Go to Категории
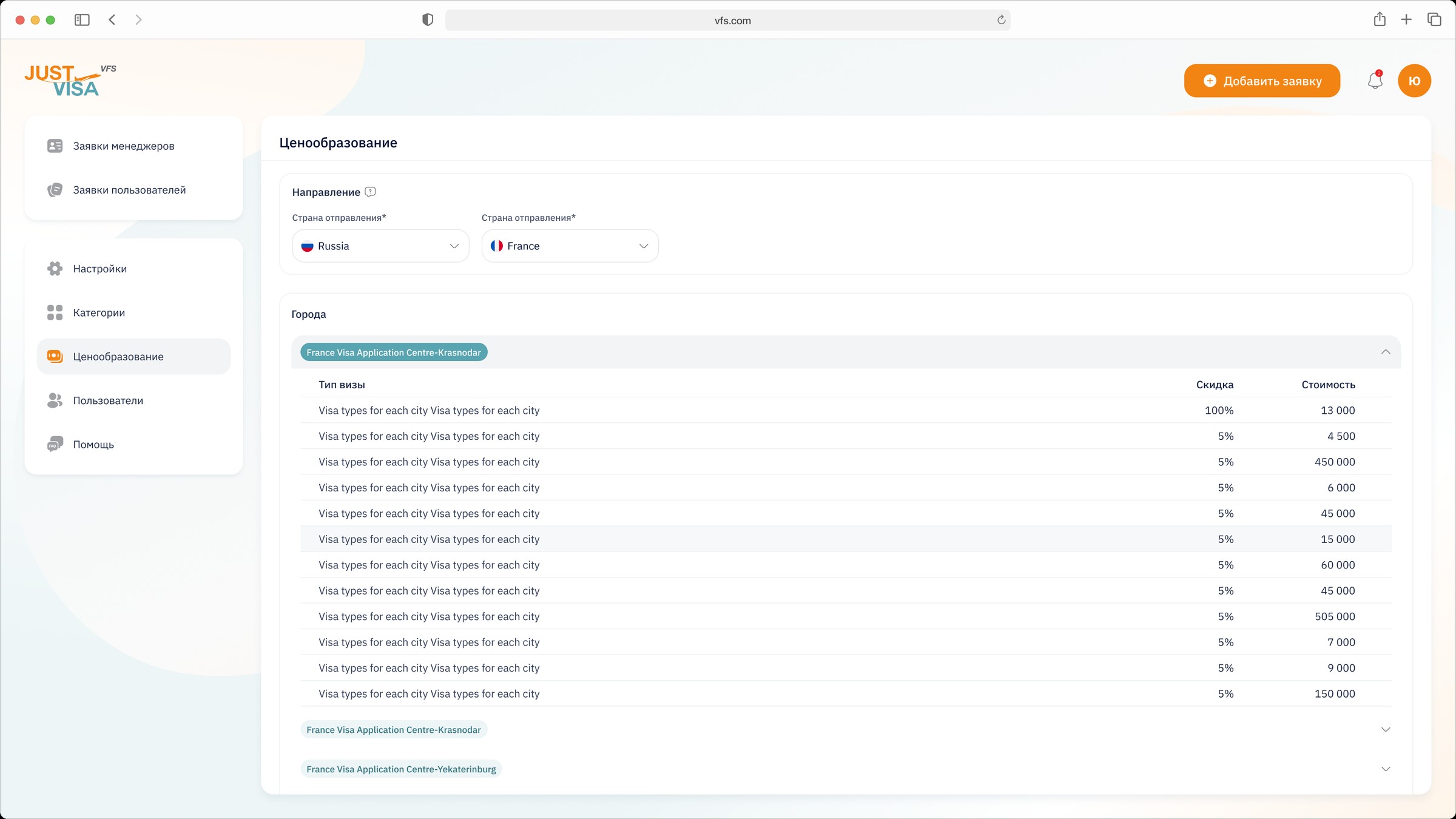Screen dimensions: 1456x819 click(x=133, y=312)
